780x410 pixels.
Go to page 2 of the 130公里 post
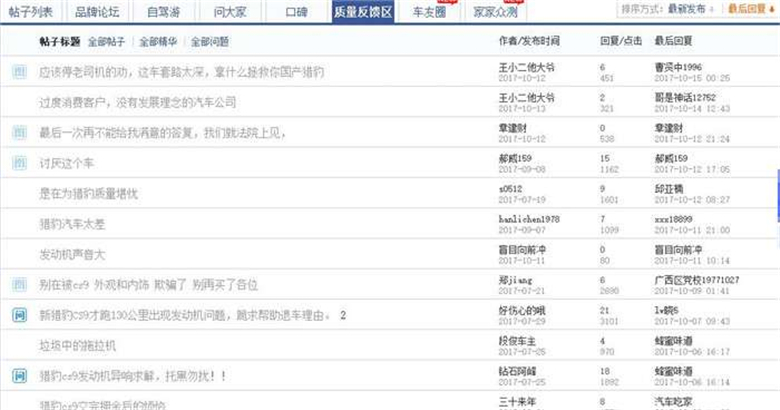click(x=343, y=315)
